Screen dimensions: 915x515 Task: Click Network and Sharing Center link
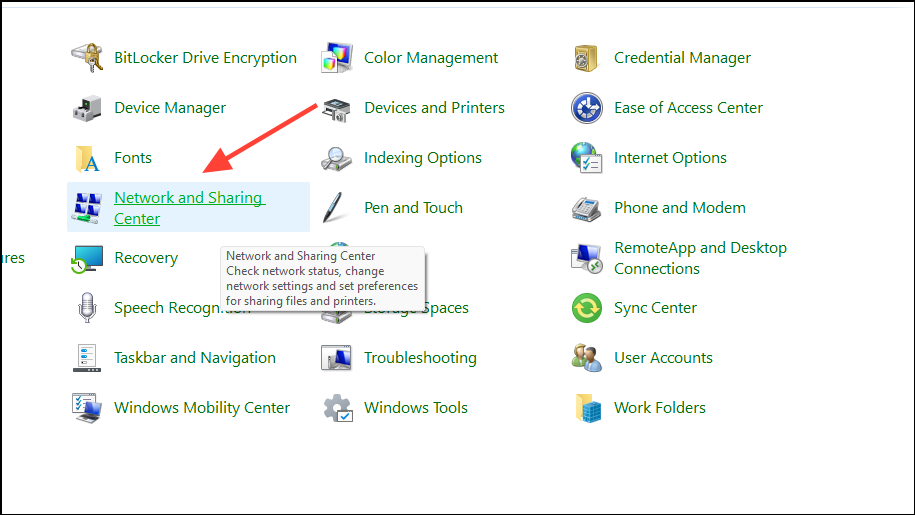190,208
